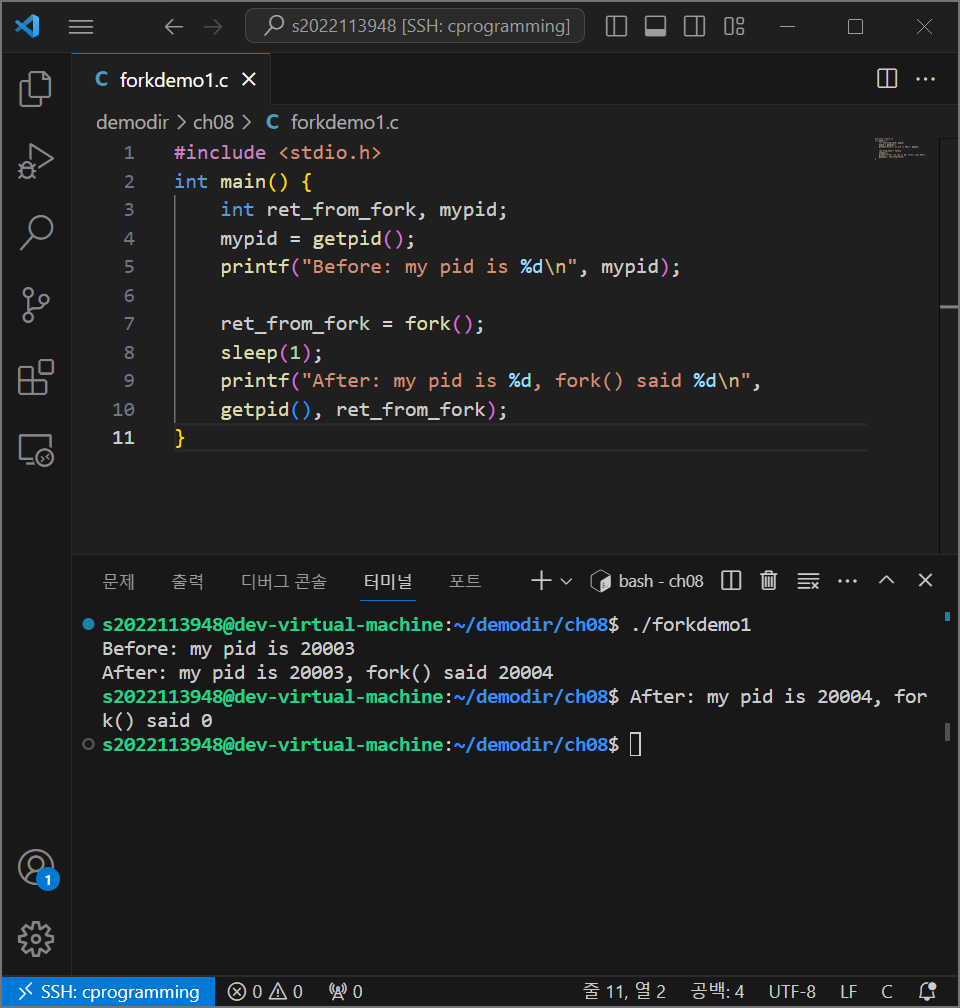
Task: Open terminal panel more actions
Action: pos(847,580)
